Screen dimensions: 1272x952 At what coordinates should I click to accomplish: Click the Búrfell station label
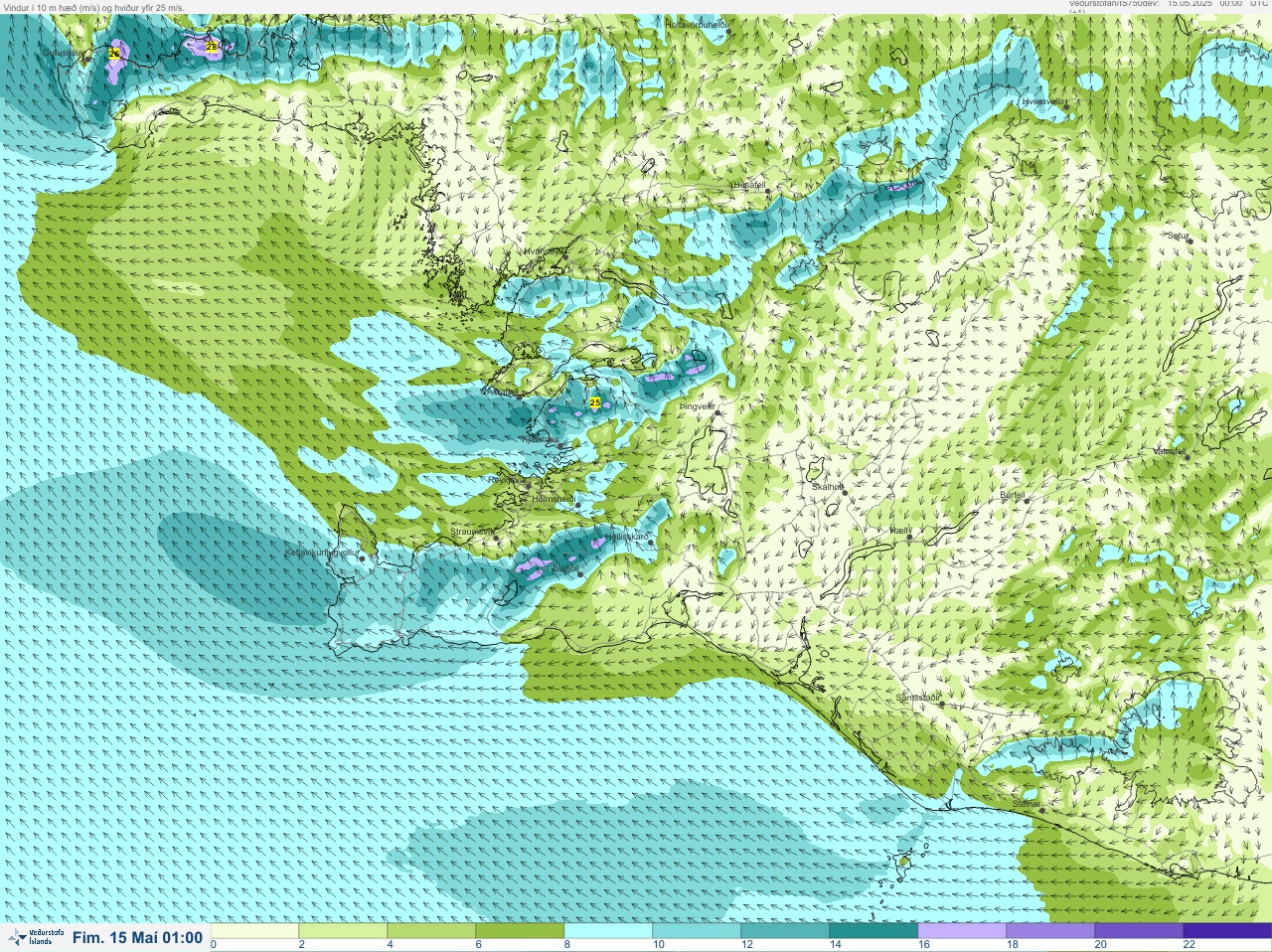click(x=1013, y=495)
